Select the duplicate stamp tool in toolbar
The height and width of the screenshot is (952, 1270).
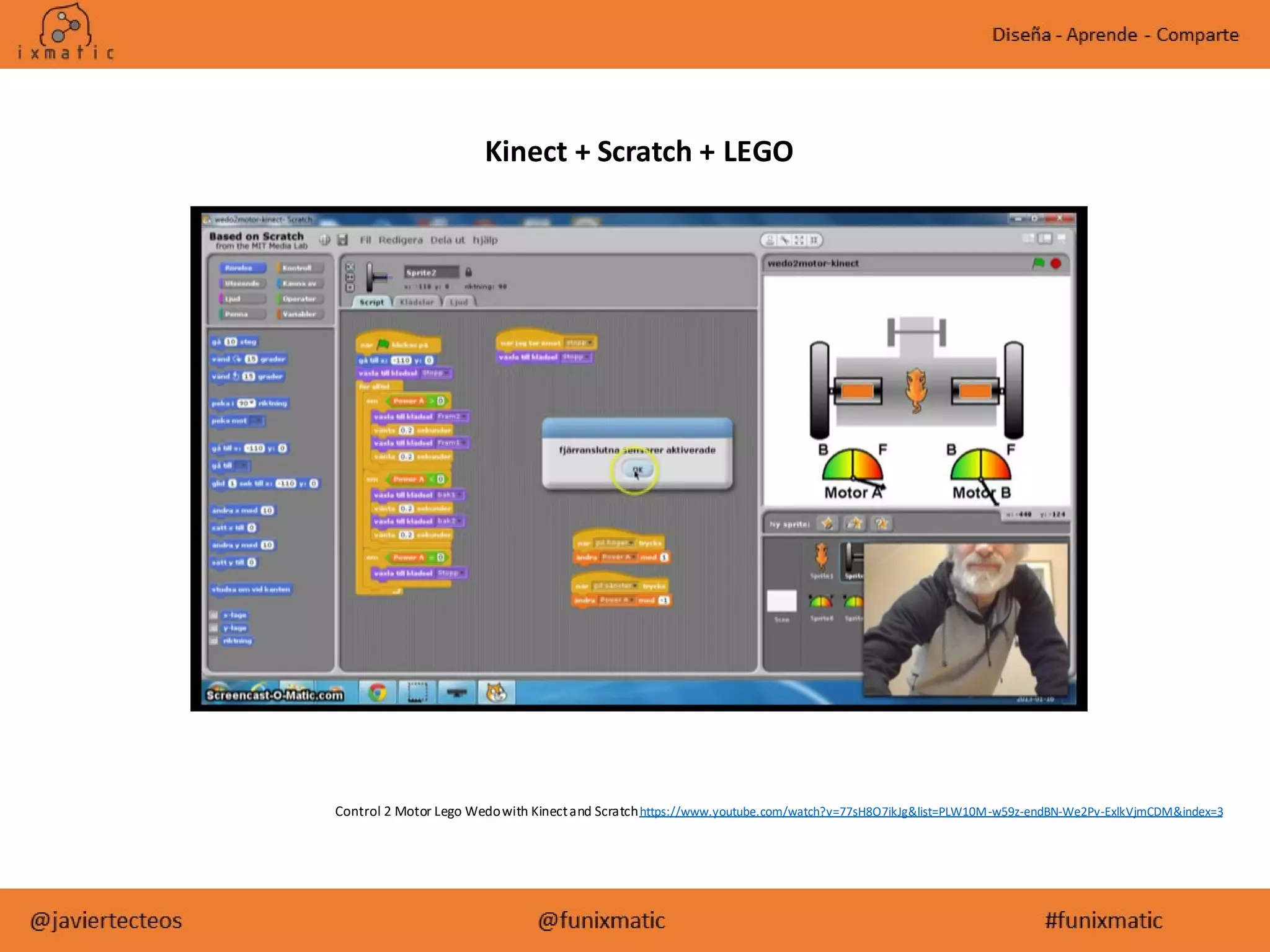tap(770, 240)
